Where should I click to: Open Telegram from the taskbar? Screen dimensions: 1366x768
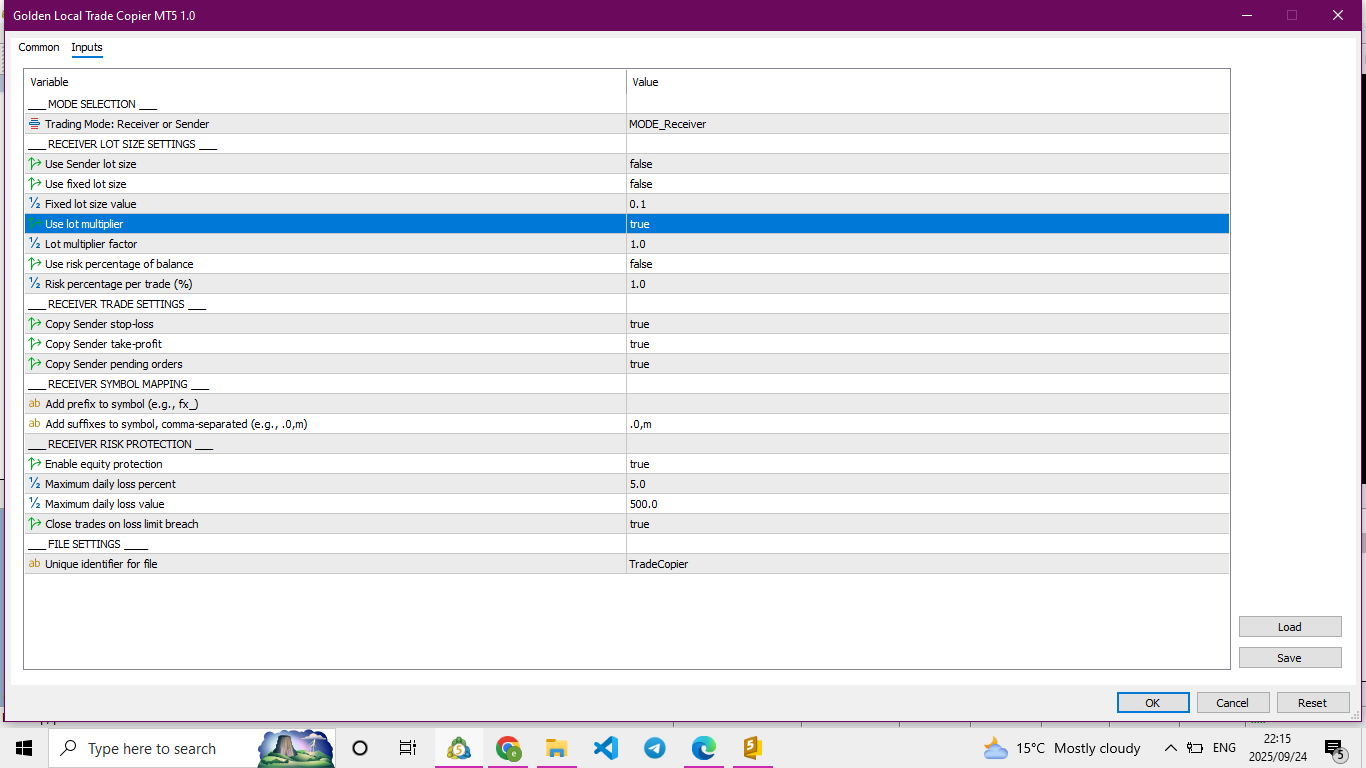(655, 748)
